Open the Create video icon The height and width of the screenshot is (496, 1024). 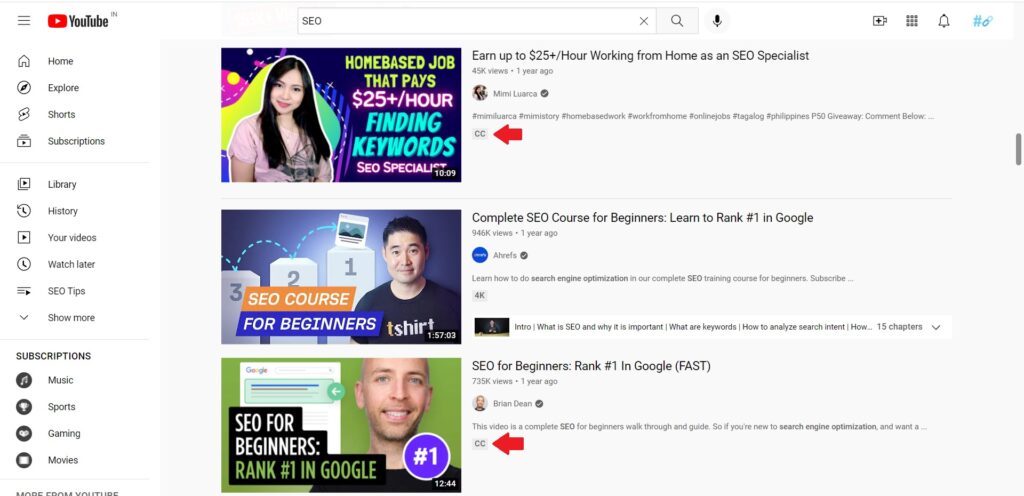pyautogui.click(x=880, y=21)
